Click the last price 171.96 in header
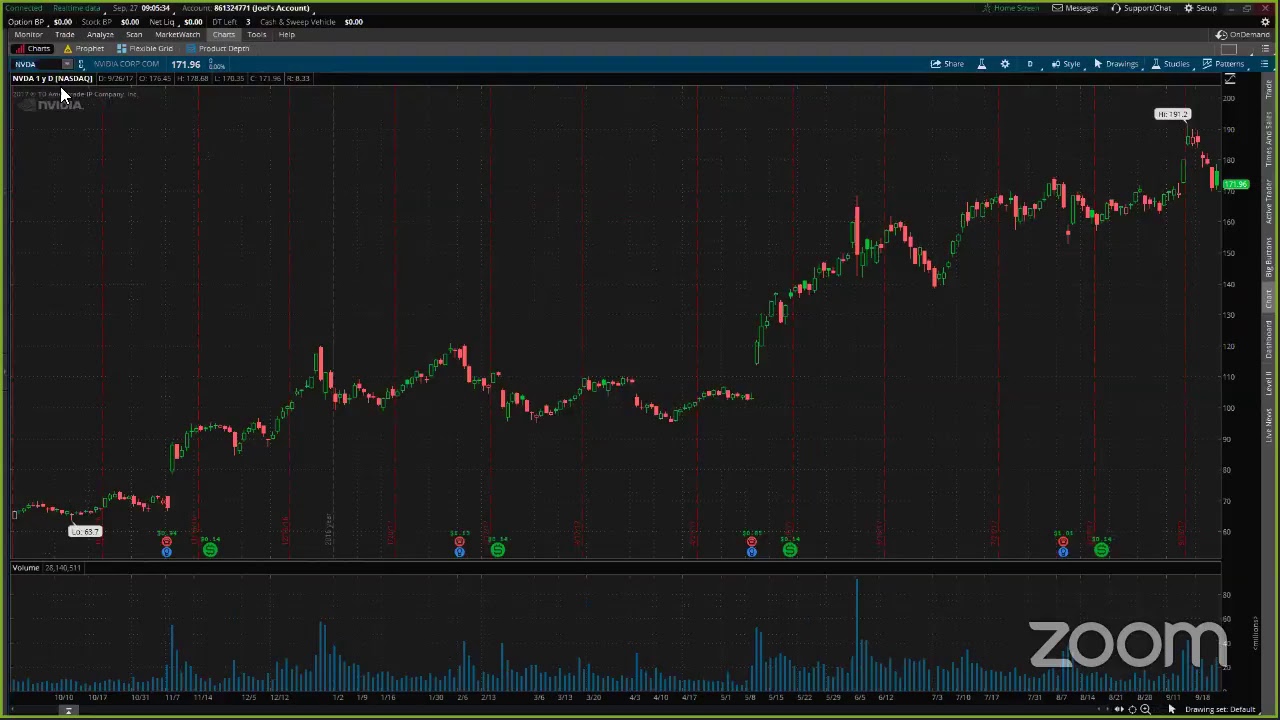This screenshot has height=720, width=1280. 186,64
